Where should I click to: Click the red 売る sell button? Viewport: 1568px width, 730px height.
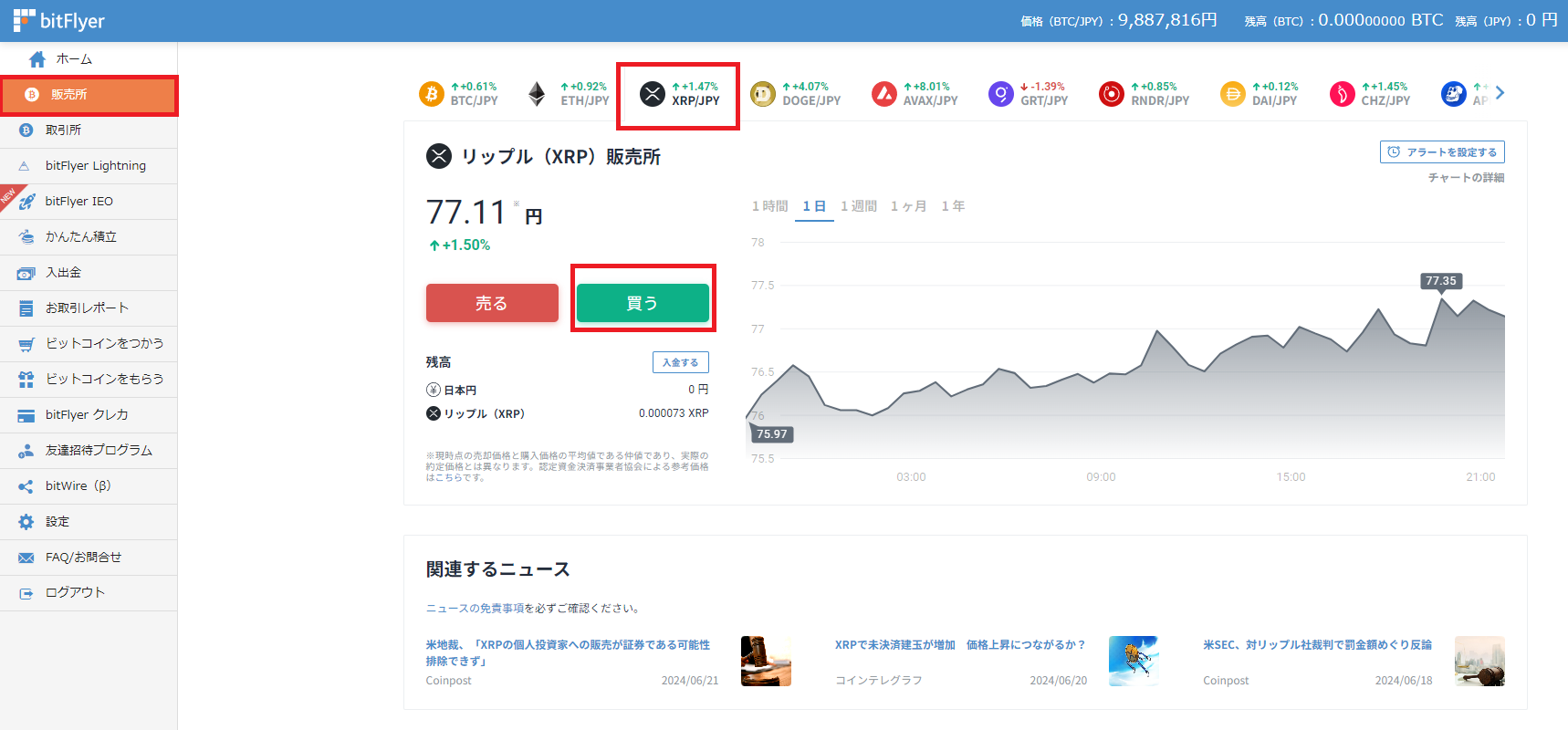point(492,303)
